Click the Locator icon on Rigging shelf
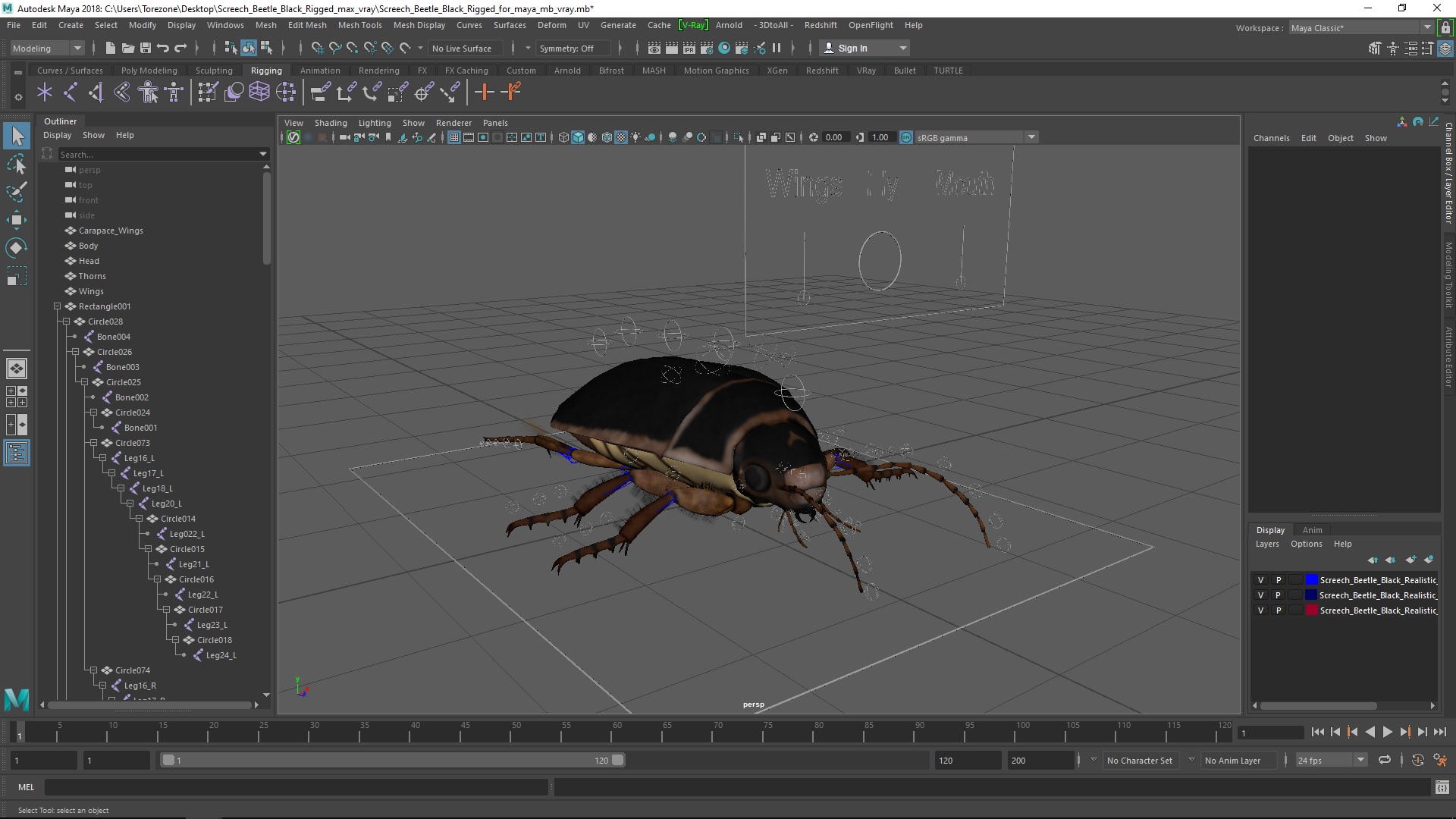This screenshot has height=819, width=1456. point(45,93)
